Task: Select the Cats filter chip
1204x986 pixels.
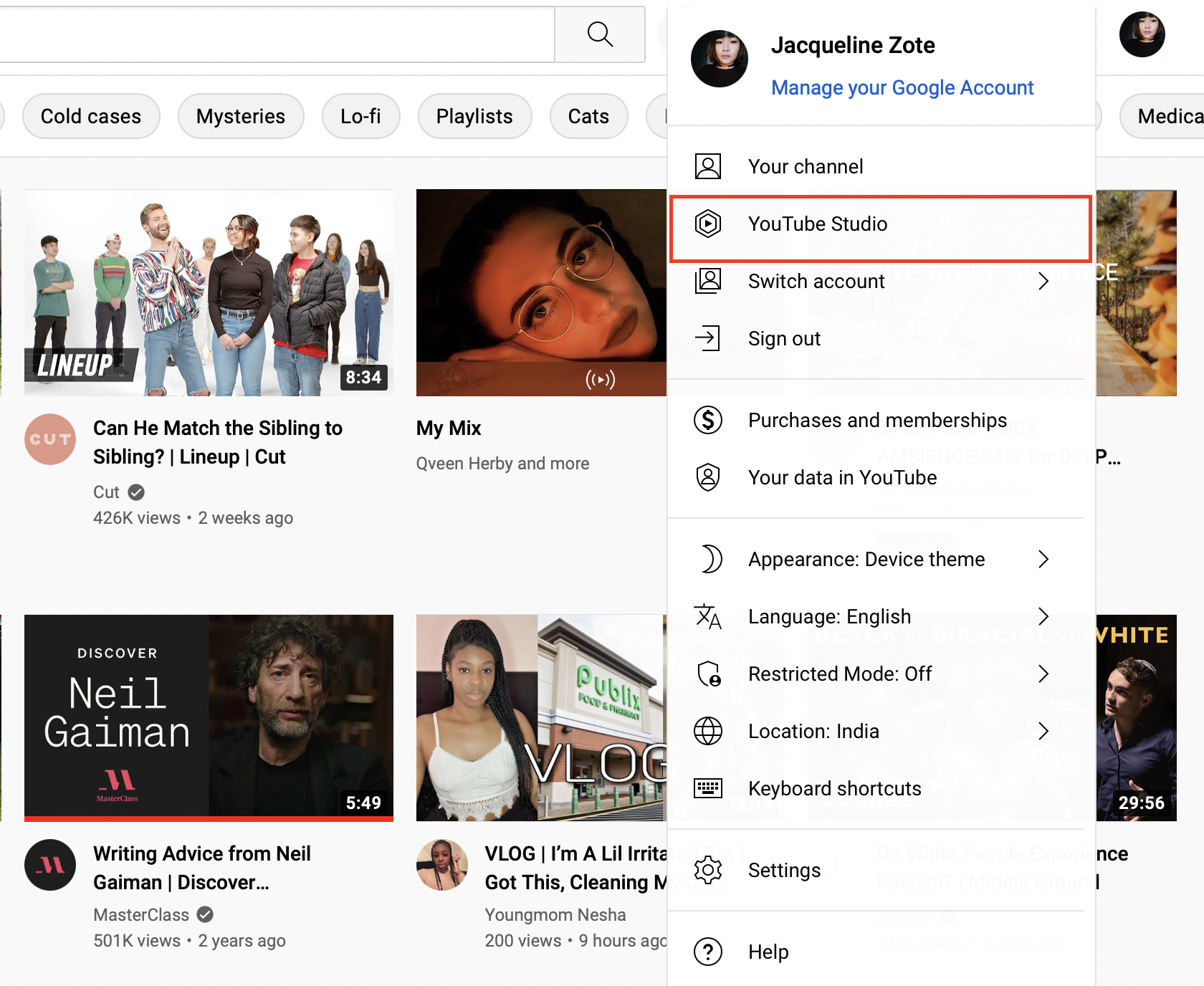Action: tap(588, 116)
